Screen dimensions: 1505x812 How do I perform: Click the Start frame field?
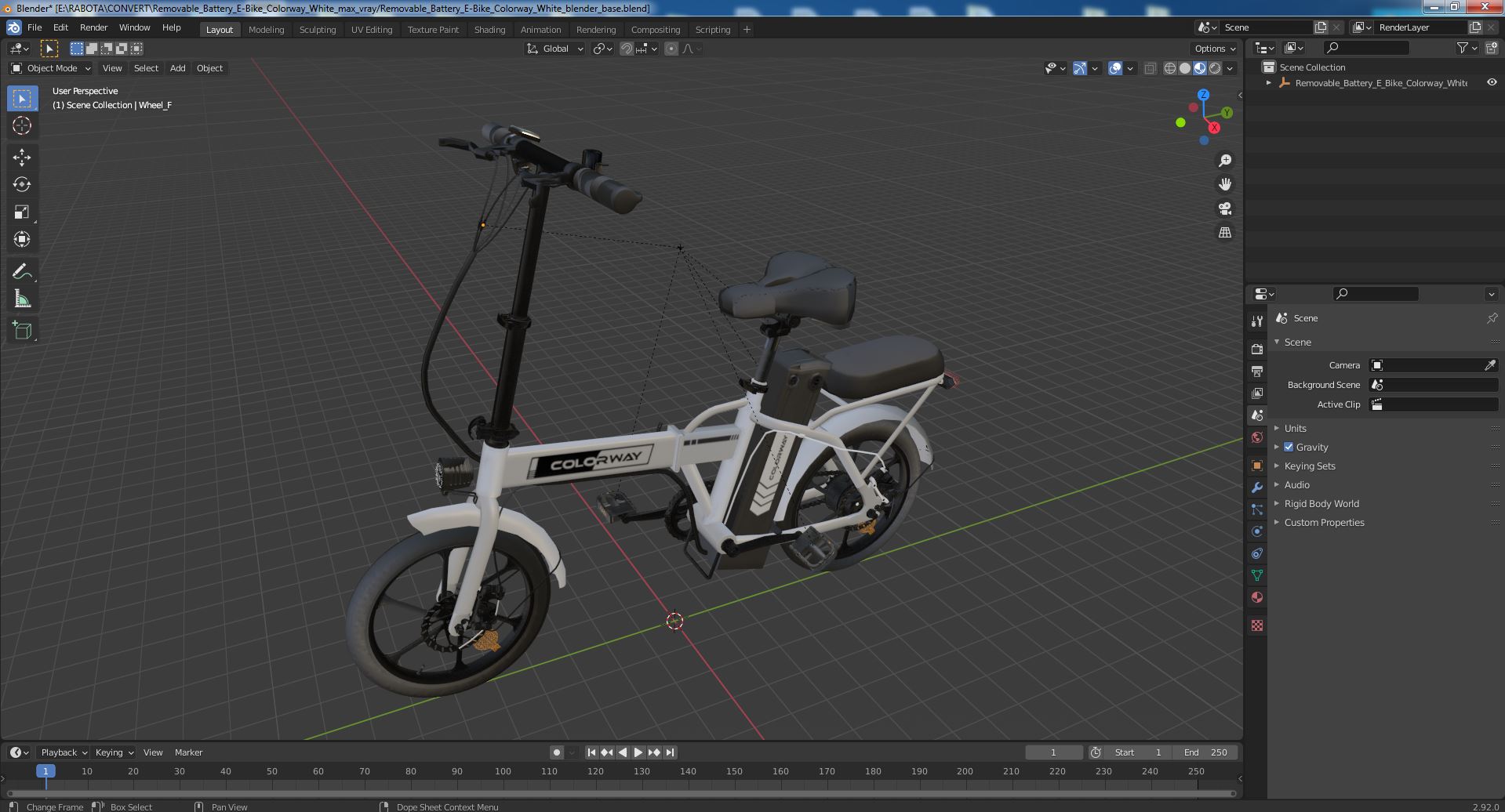pos(1138,752)
